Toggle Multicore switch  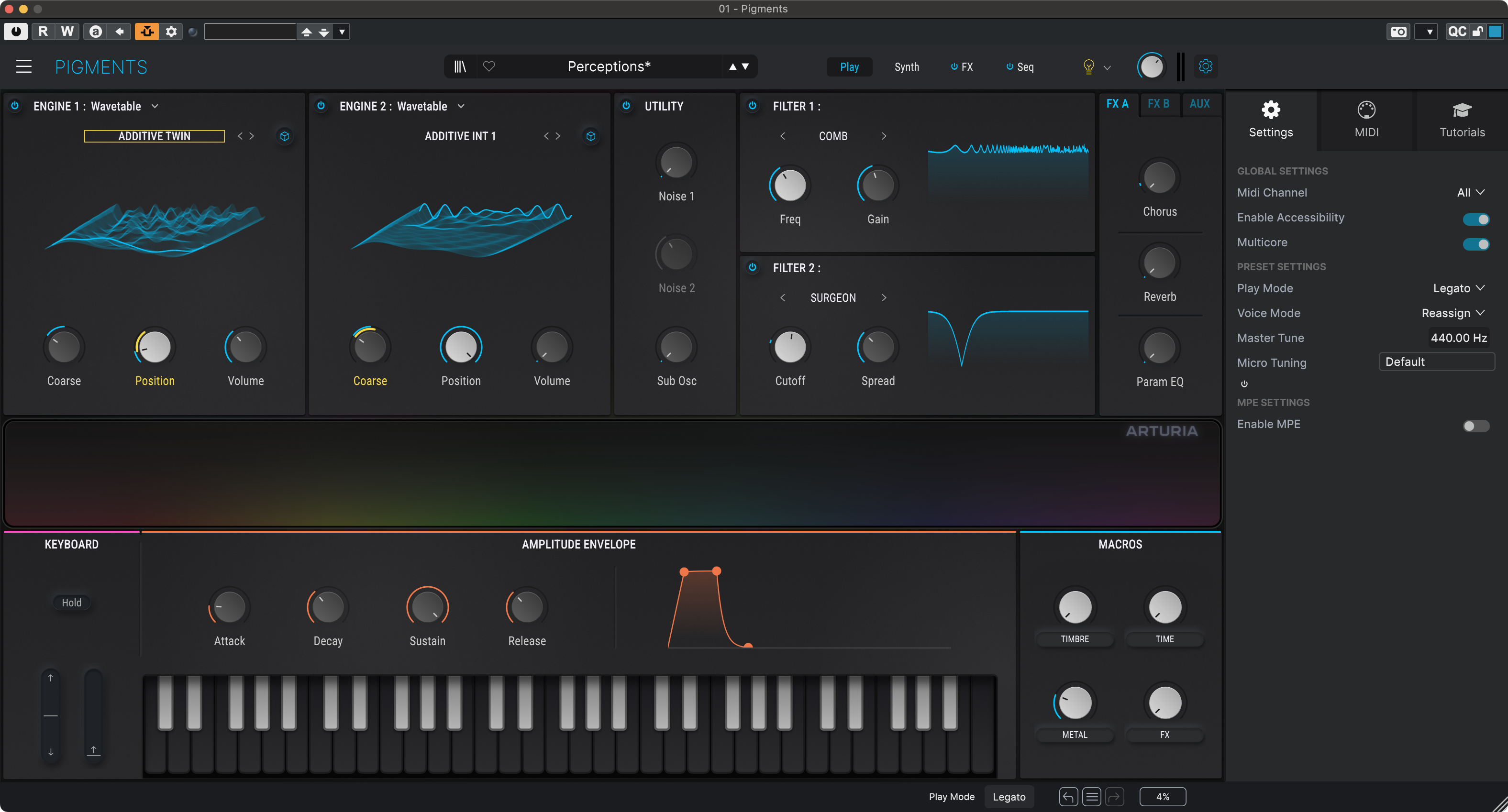pos(1476,244)
